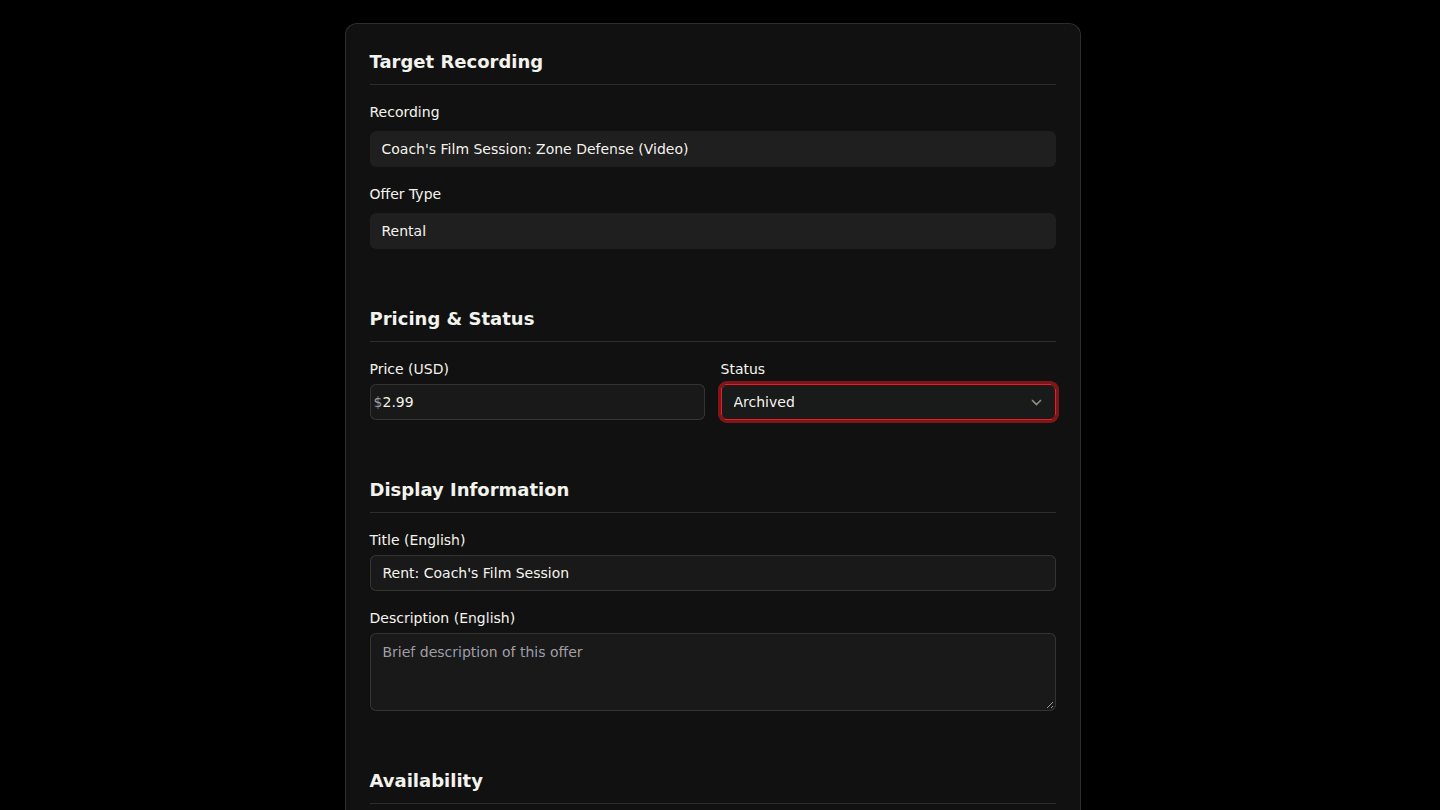The height and width of the screenshot is (810, 1440).
Task: Click the Offer Type field showing Rental
Action: point(712,231)
